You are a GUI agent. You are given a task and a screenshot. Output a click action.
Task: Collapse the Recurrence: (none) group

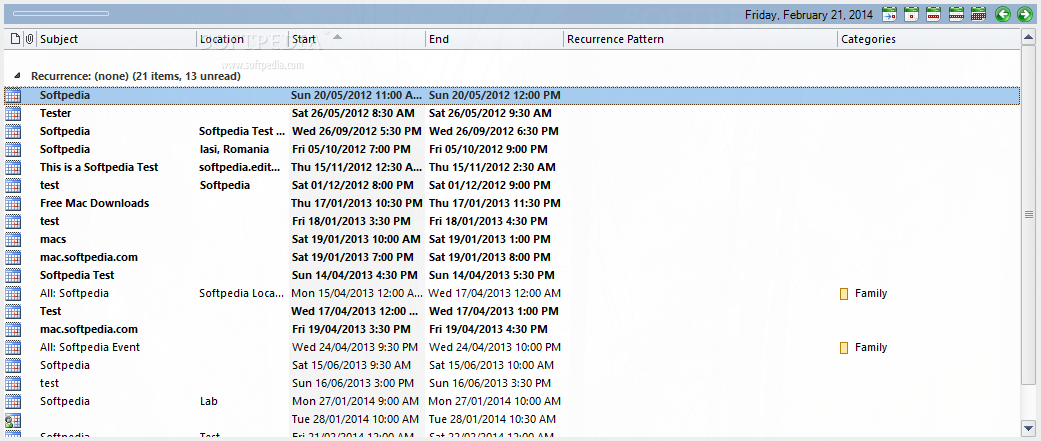17,76
